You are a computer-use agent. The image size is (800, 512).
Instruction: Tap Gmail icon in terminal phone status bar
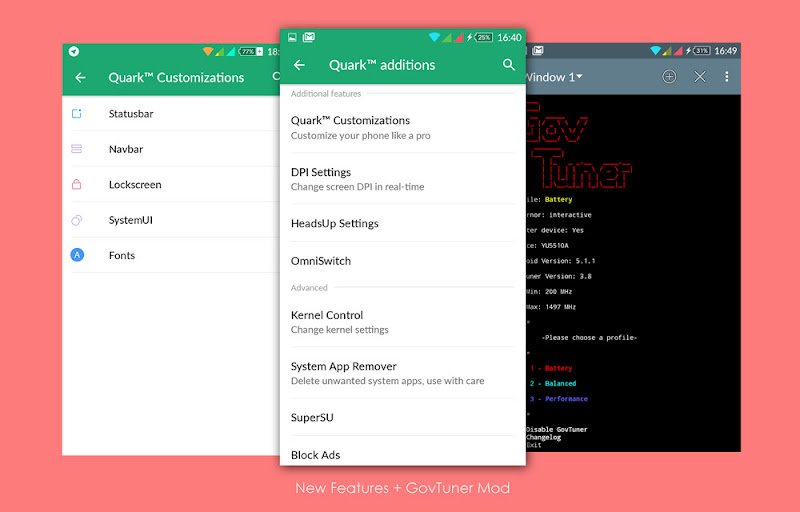pyautogui.click(x=538, y=50)
